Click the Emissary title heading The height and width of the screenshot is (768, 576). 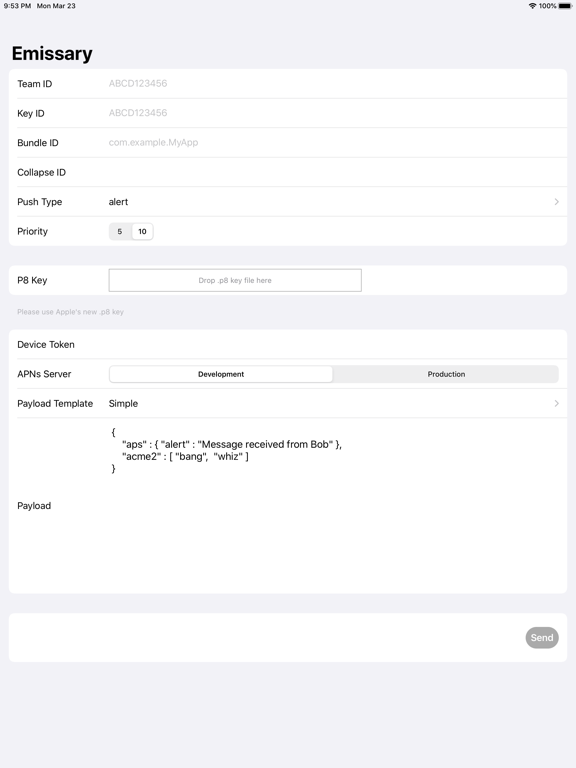pyautogui.click(x=52, y=53)
